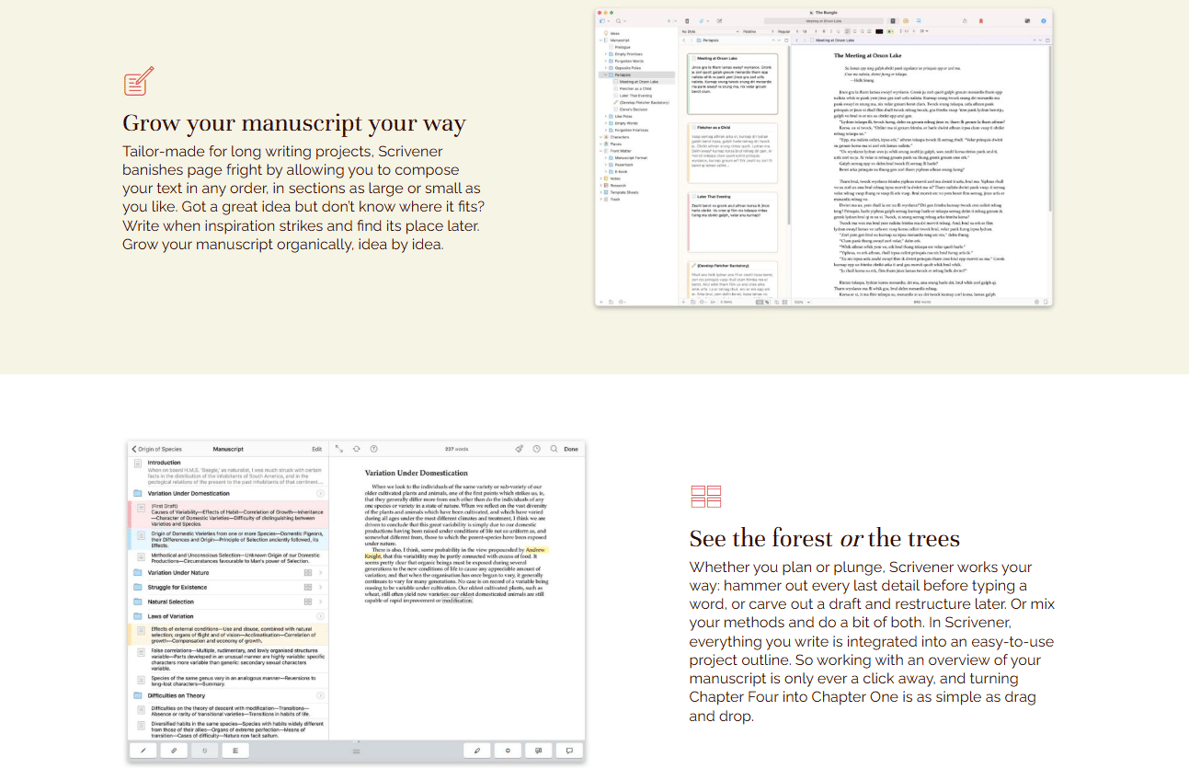The image size is (1189, 768).
Task: Click the trash icon in Mac Scrivener toolbar
Action: (687, 21)
